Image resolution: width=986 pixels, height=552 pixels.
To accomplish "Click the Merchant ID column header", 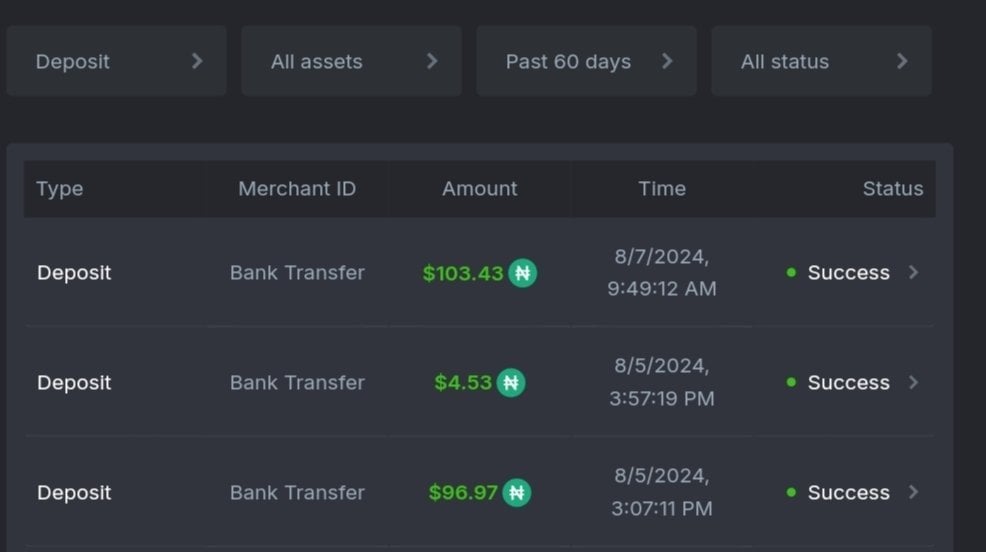I will [297, 189].
